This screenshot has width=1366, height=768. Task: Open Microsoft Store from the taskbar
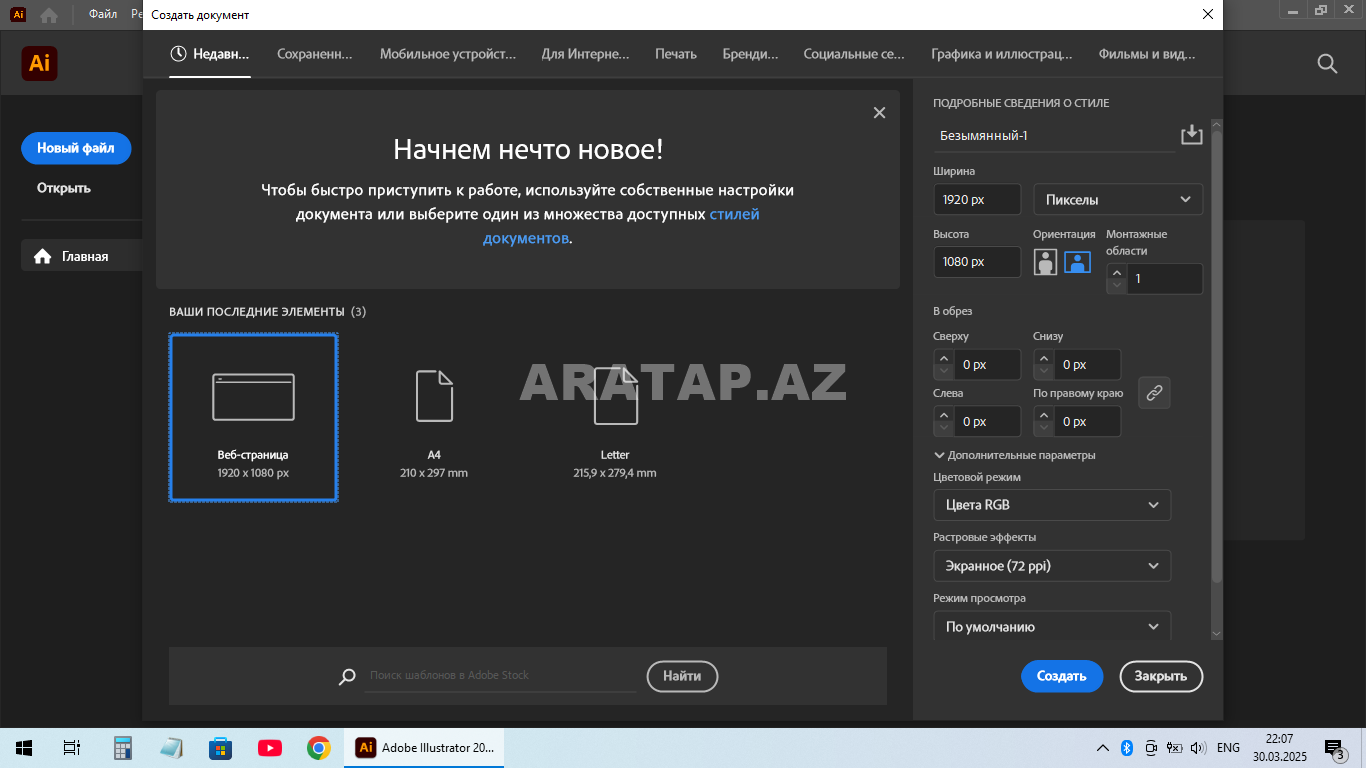click(x=220, y=748)
